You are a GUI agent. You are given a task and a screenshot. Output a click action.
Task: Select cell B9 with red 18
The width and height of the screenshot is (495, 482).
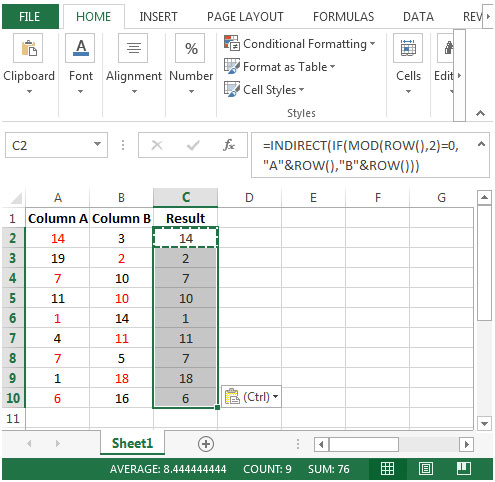(x=121, y=378)
